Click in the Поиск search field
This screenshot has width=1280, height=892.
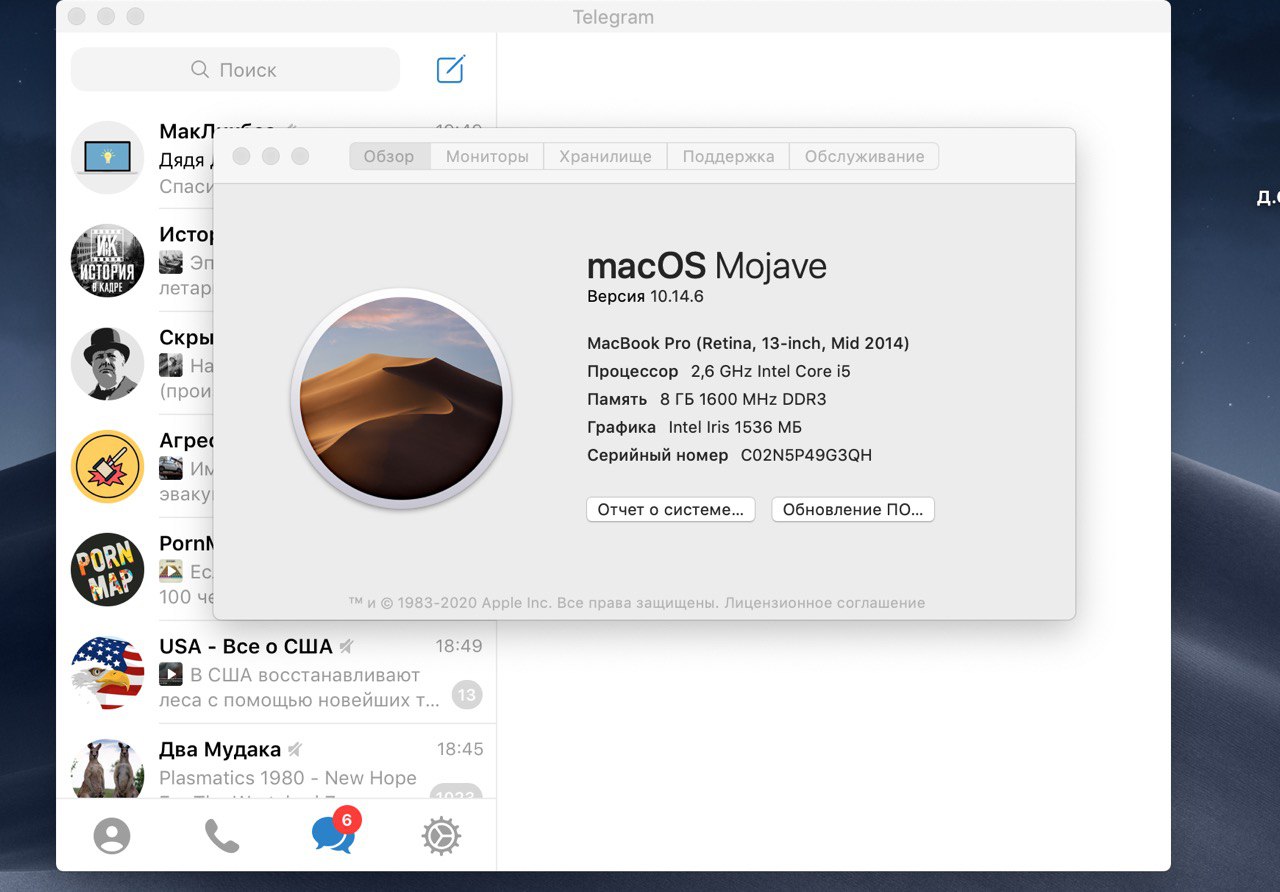tap(235, 70)
